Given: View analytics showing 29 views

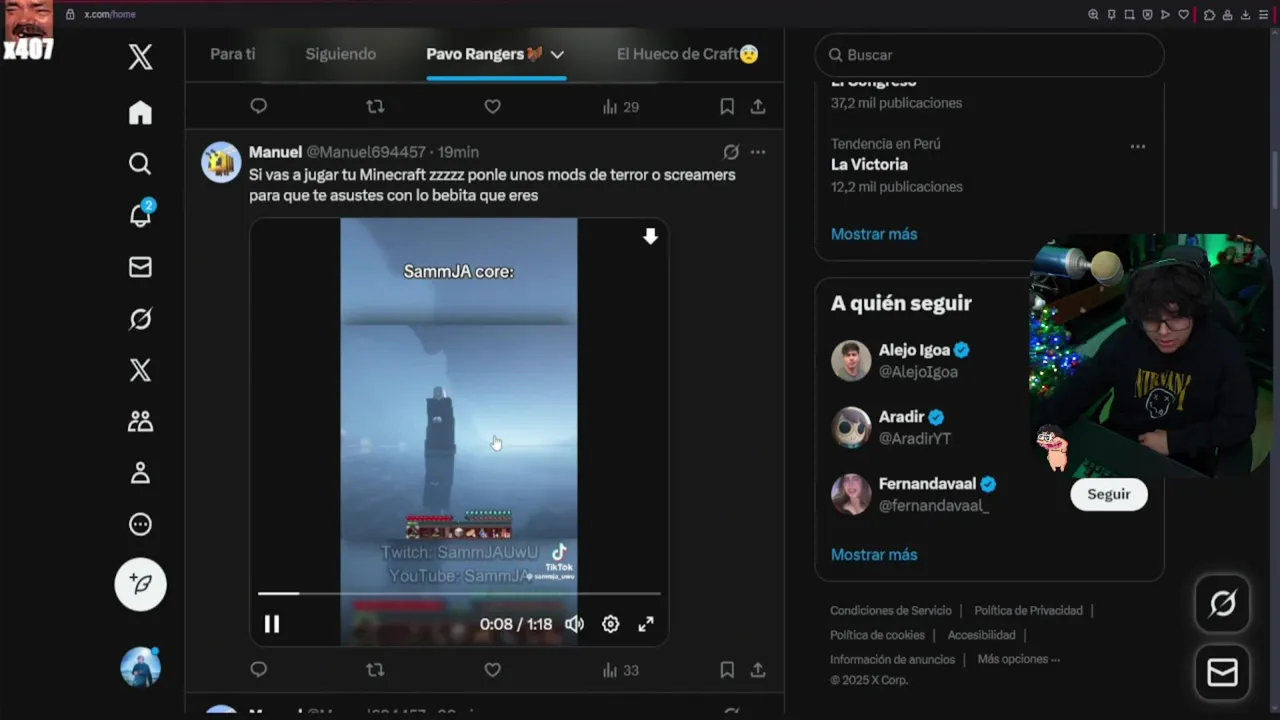Looking at the screenshot, I should point(620,106).
